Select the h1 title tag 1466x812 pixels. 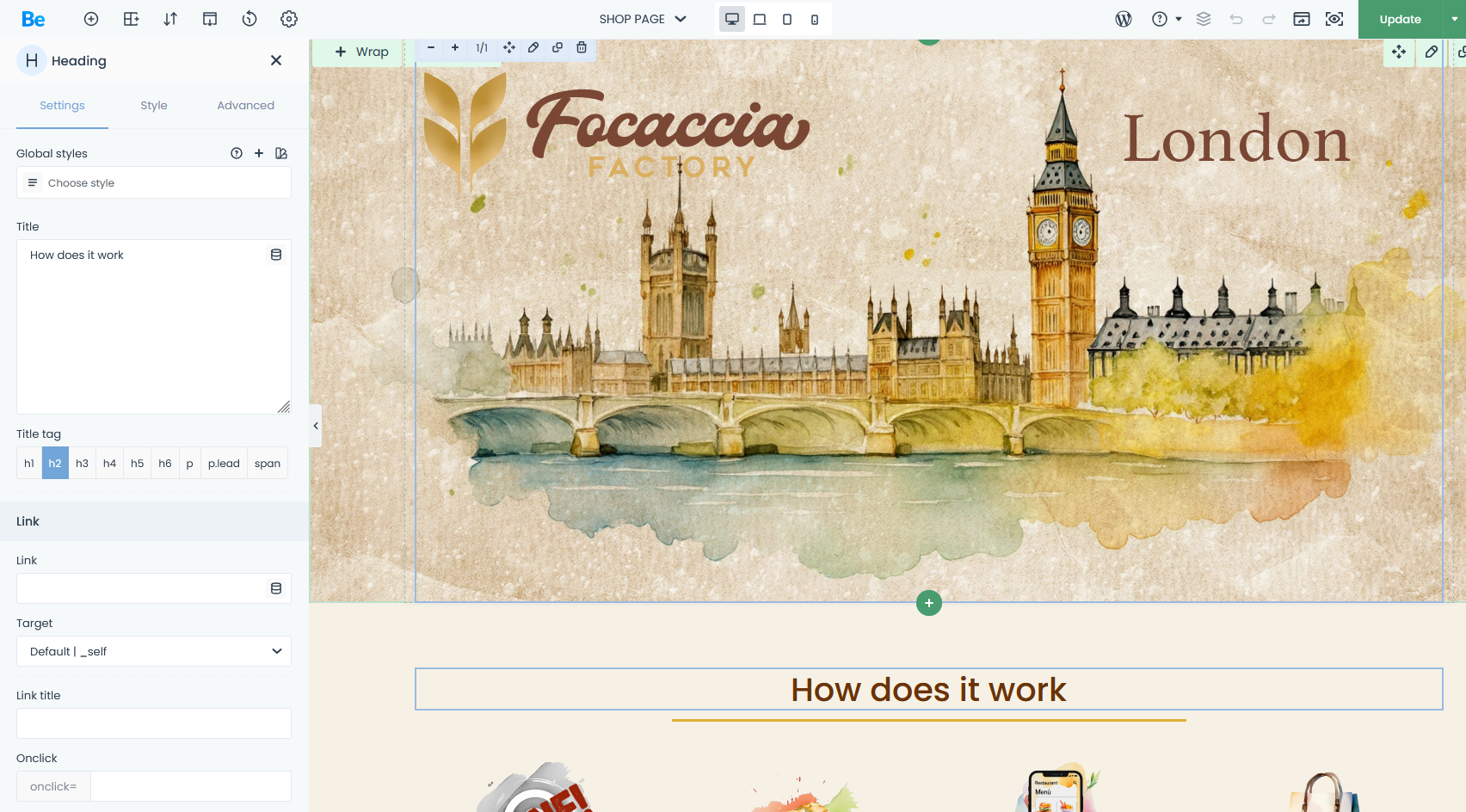[x=29, y=463]
